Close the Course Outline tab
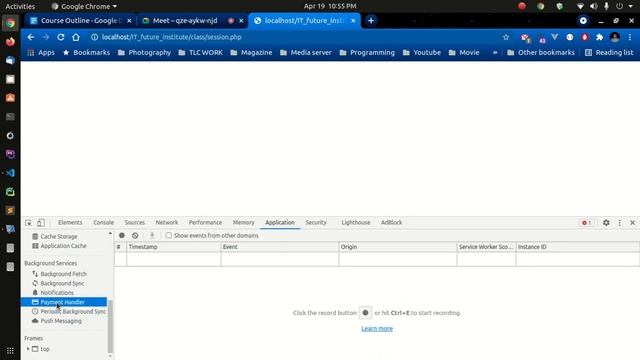 (x=129, y=20)
